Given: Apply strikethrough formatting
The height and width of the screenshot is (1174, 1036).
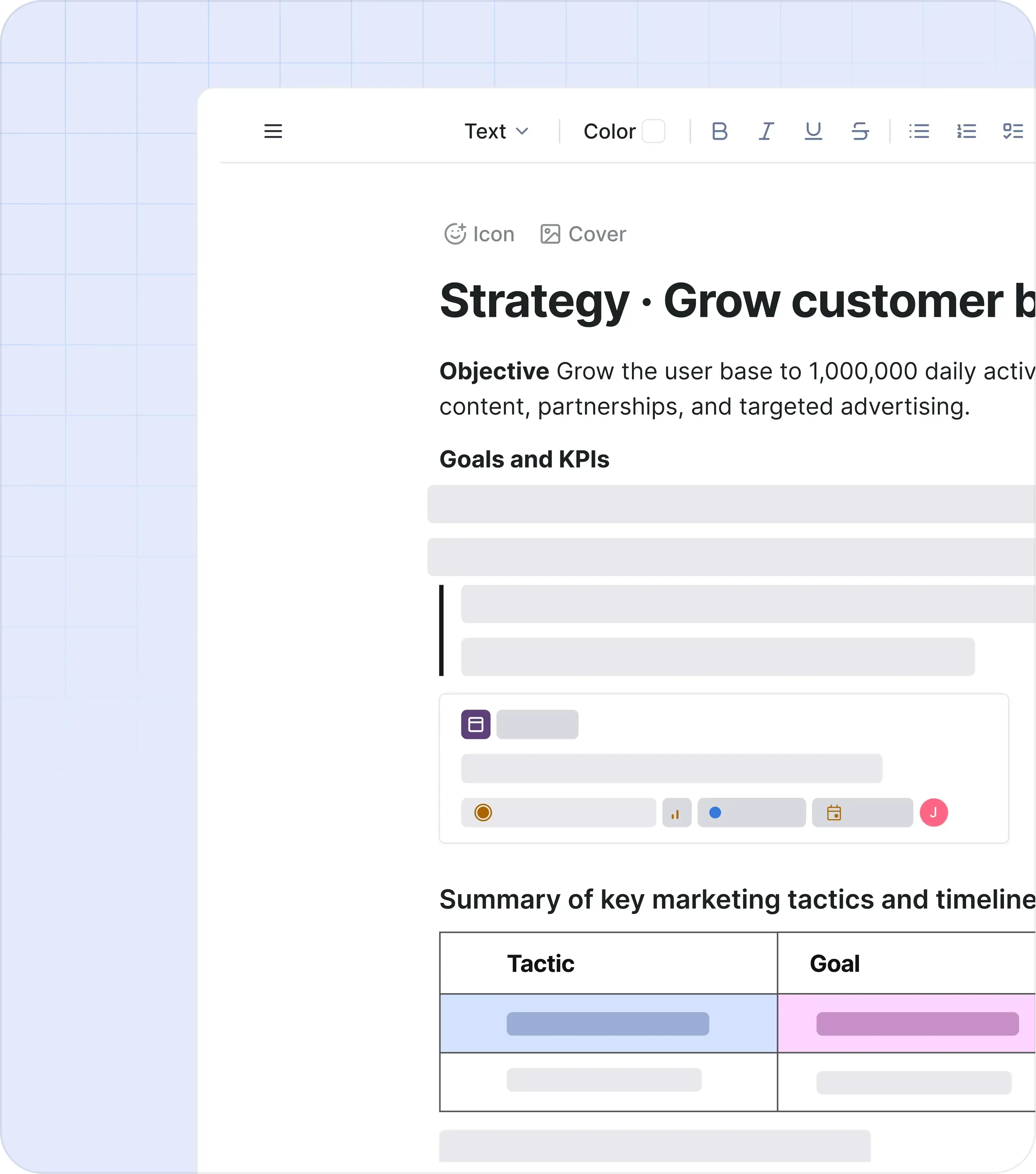Looking at the screenshot, I should [860, 132].
